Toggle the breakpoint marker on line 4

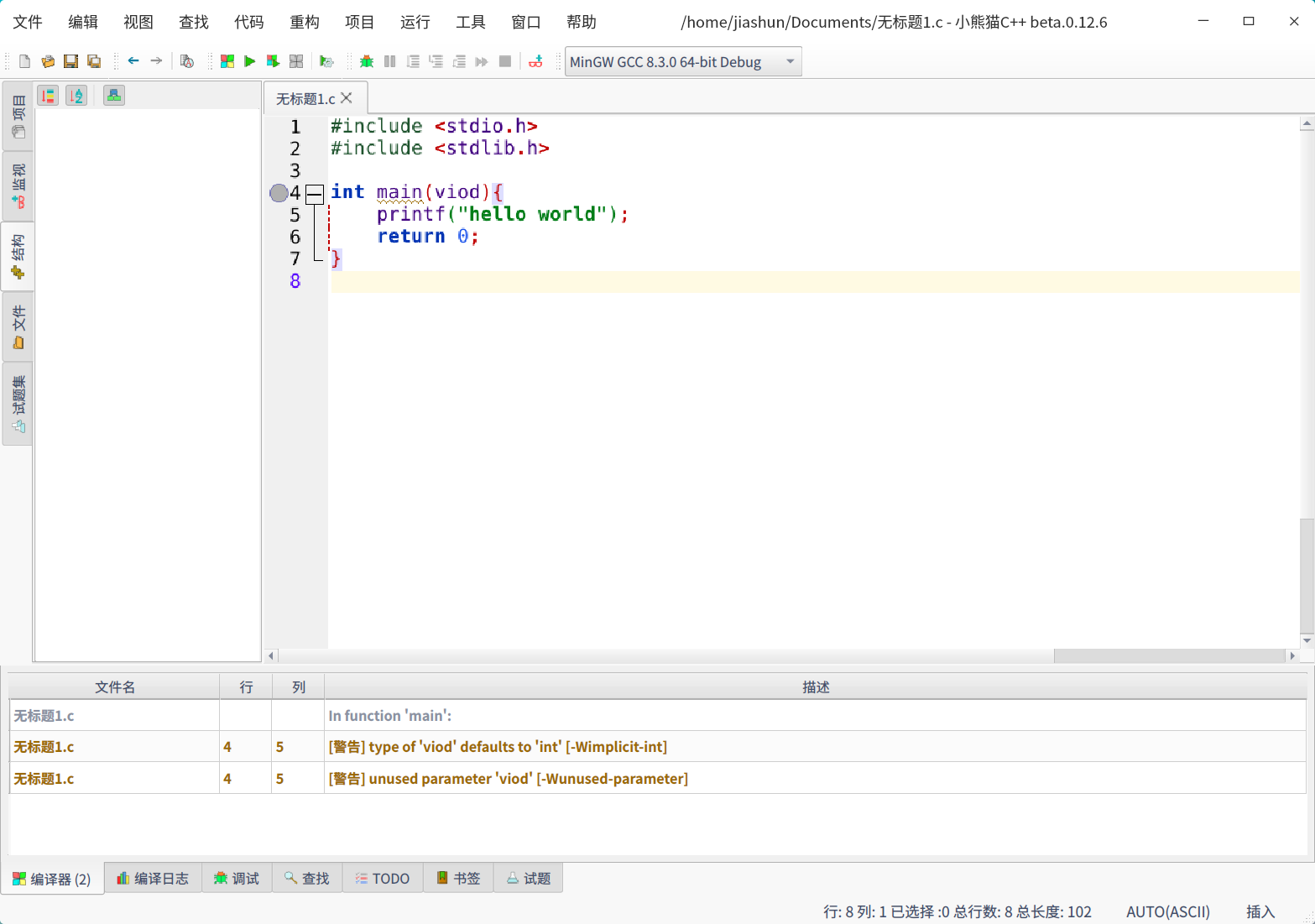point(279,193)
